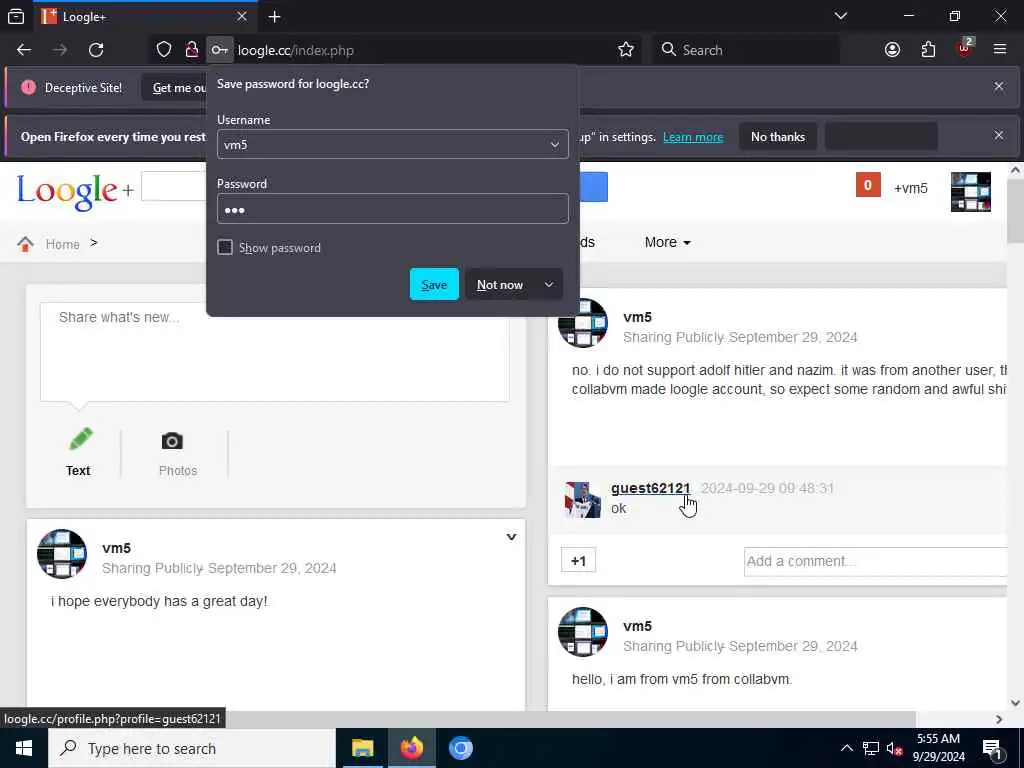The height and width of the screenshot is (768, 1024).
Task: Open the Not now dropdown arrow
Action: tap(549, 284)
